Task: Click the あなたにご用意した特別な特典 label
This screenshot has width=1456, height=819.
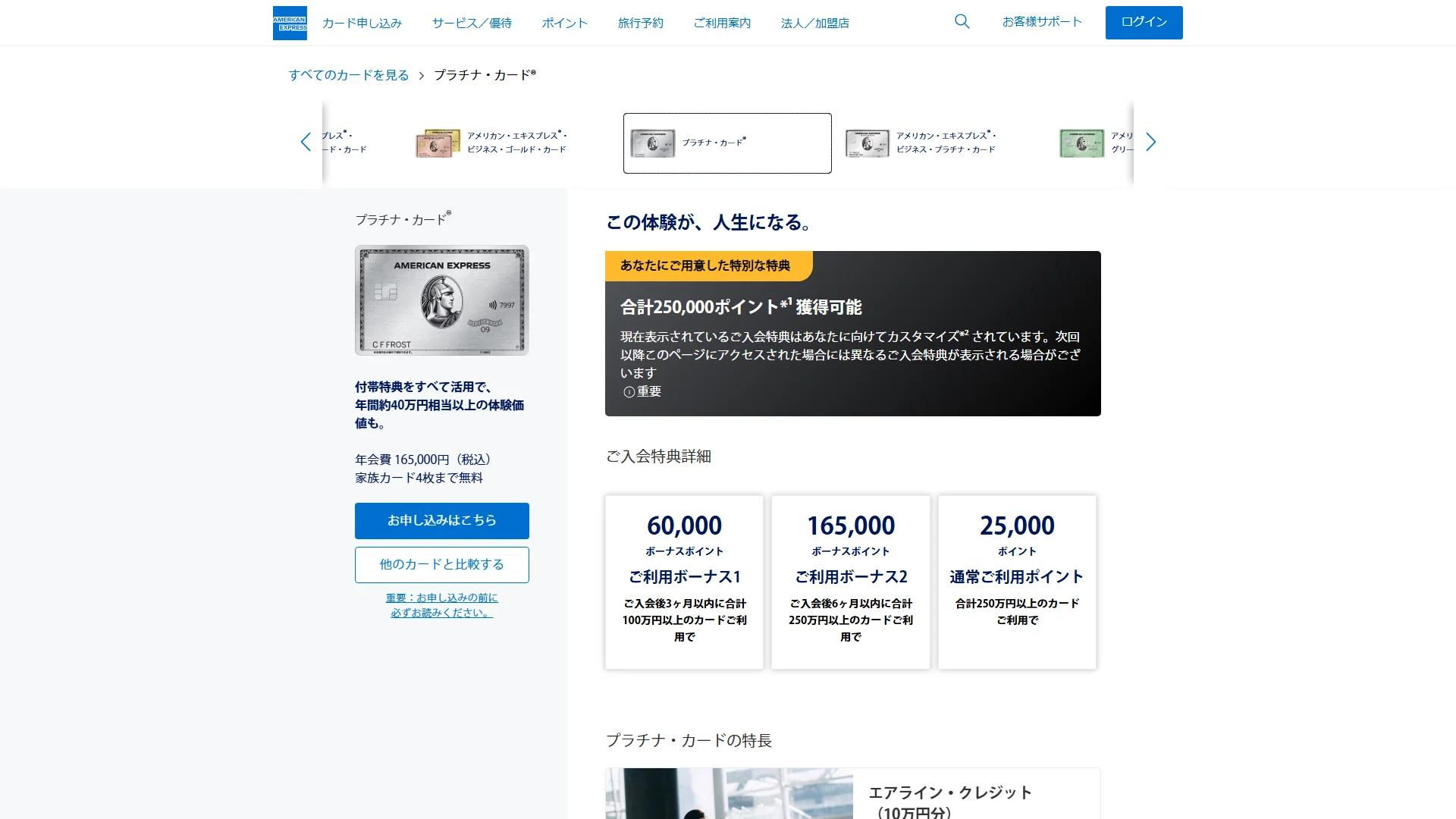Action: pyautogui.click(x=705, y=265)
